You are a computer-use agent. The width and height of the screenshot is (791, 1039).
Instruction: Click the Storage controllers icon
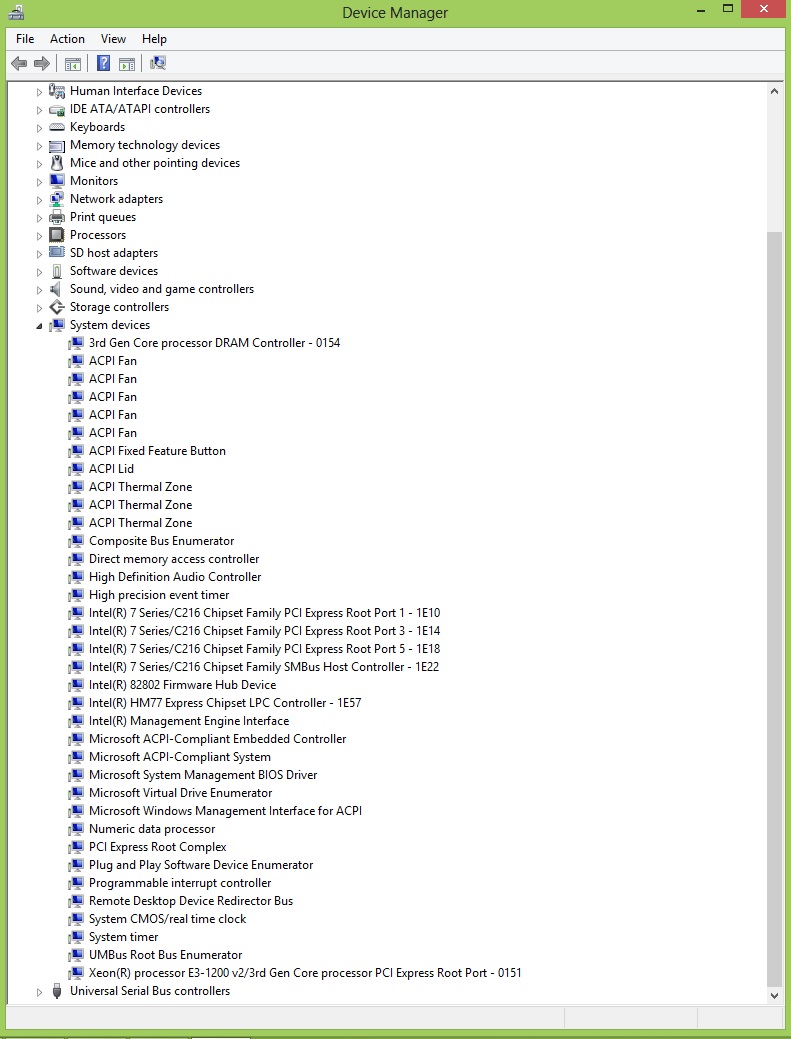click(x=57, y=307)
